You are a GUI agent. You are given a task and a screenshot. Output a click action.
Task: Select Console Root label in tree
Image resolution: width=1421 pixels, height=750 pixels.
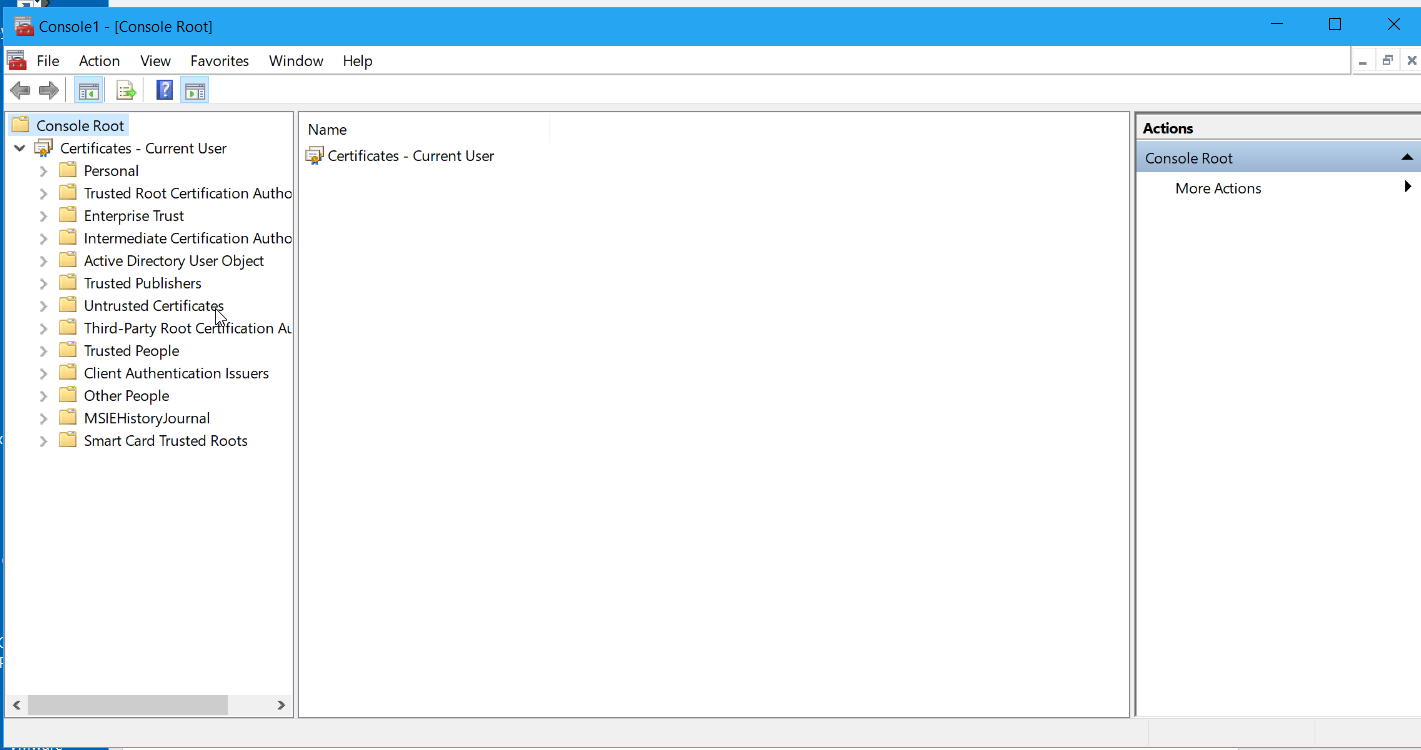pyautogui.click(x=80, y=126)
